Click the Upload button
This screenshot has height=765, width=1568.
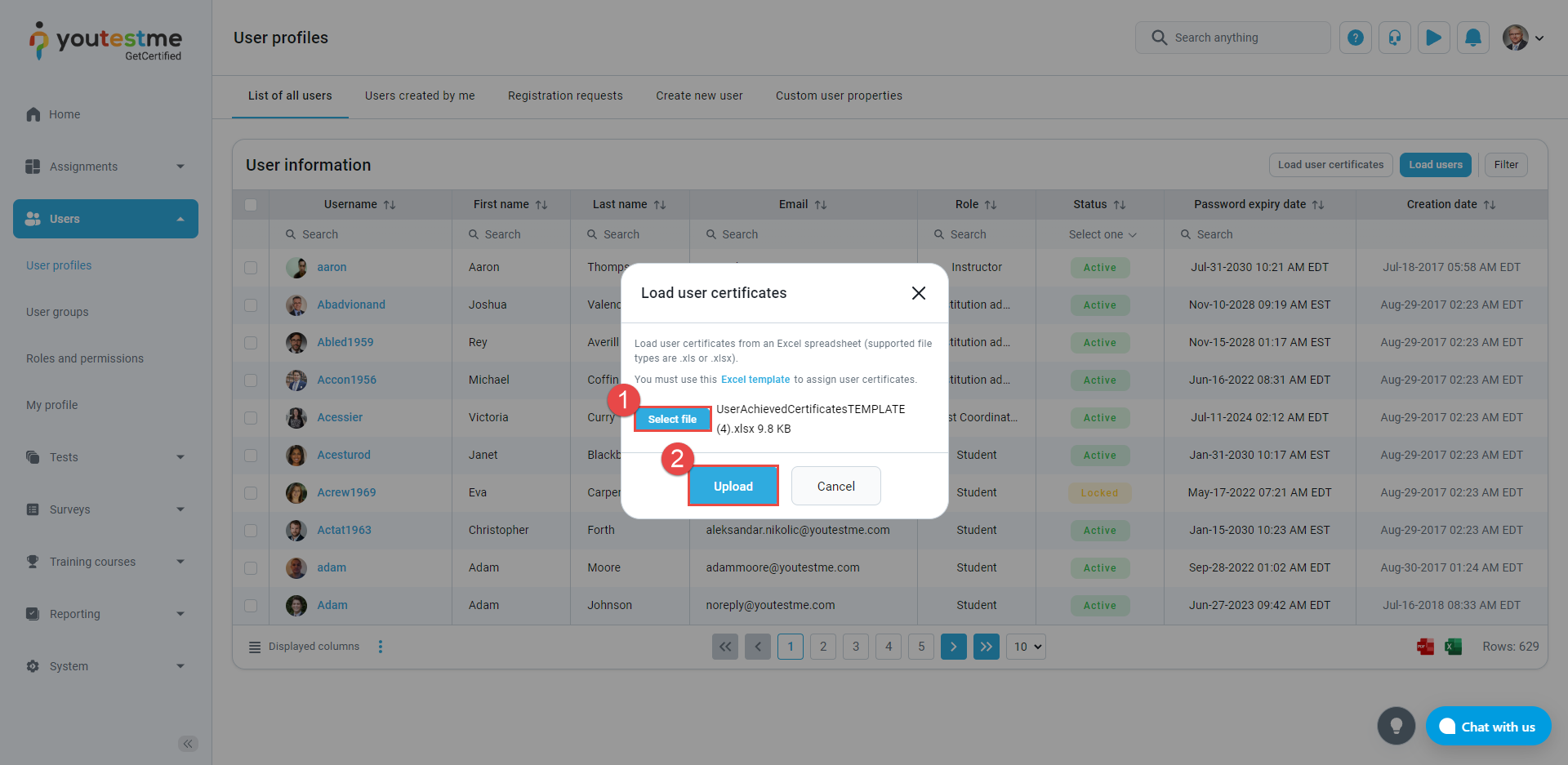(x=733, y=486)
